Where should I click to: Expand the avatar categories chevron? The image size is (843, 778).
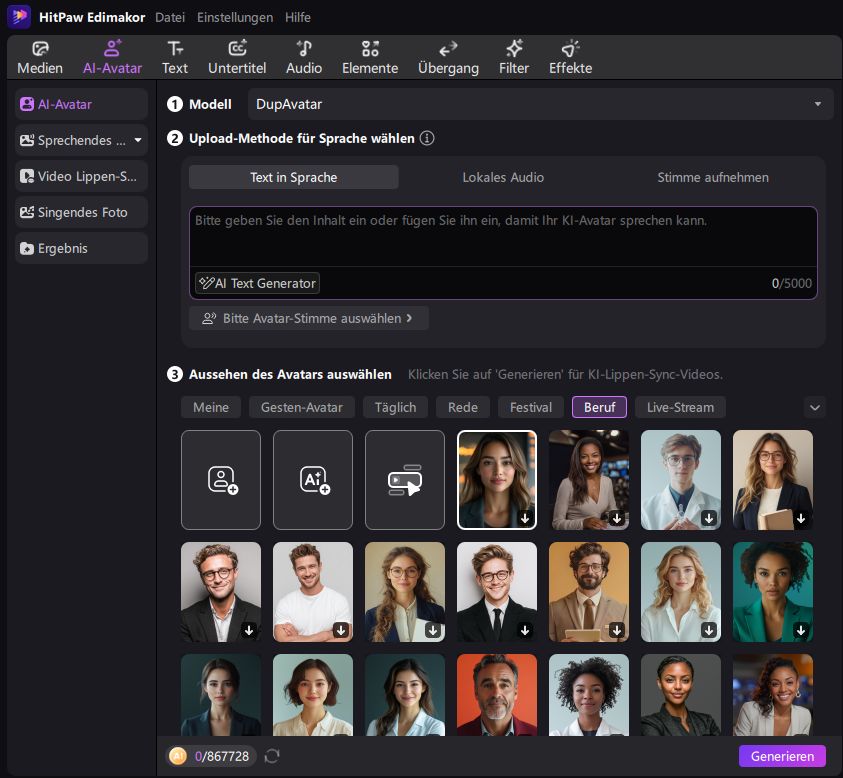coord(814,407)
